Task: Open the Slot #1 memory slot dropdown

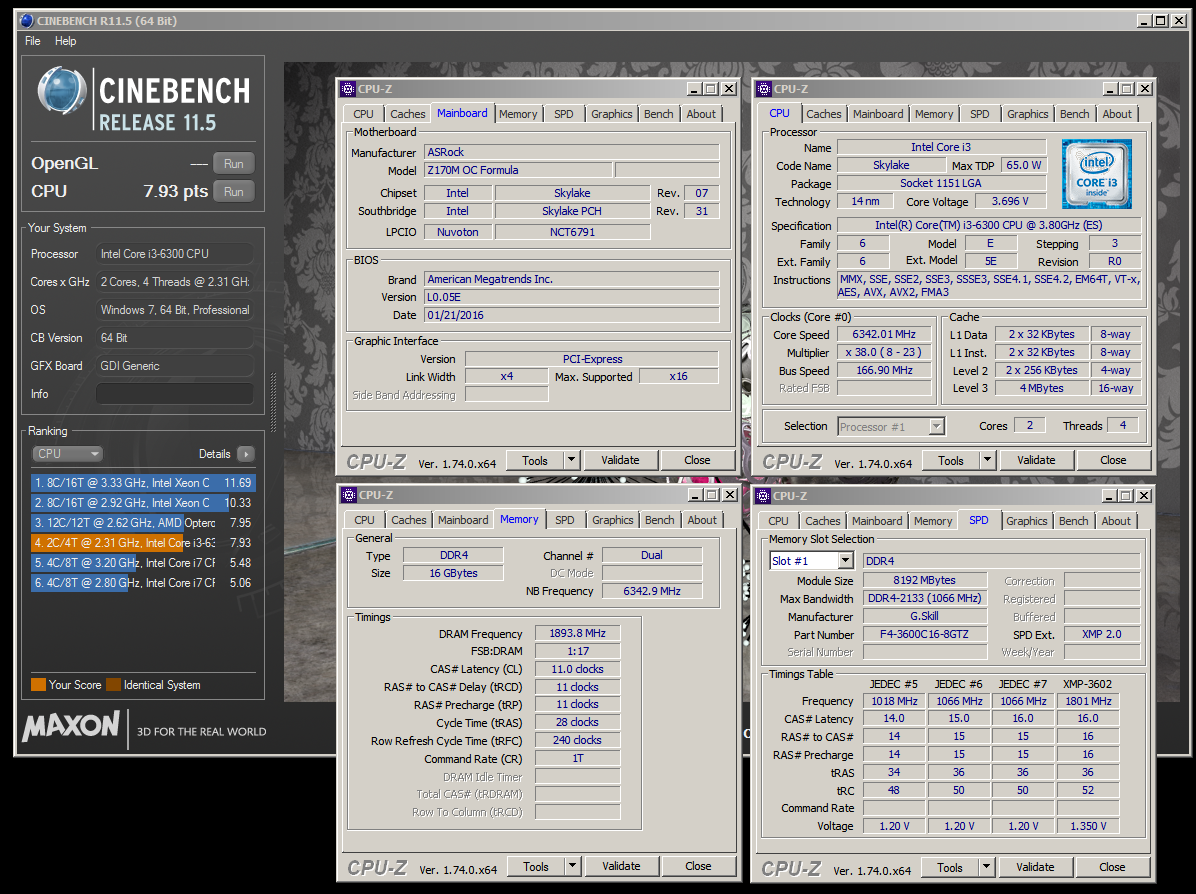Action: click(846, 561)
